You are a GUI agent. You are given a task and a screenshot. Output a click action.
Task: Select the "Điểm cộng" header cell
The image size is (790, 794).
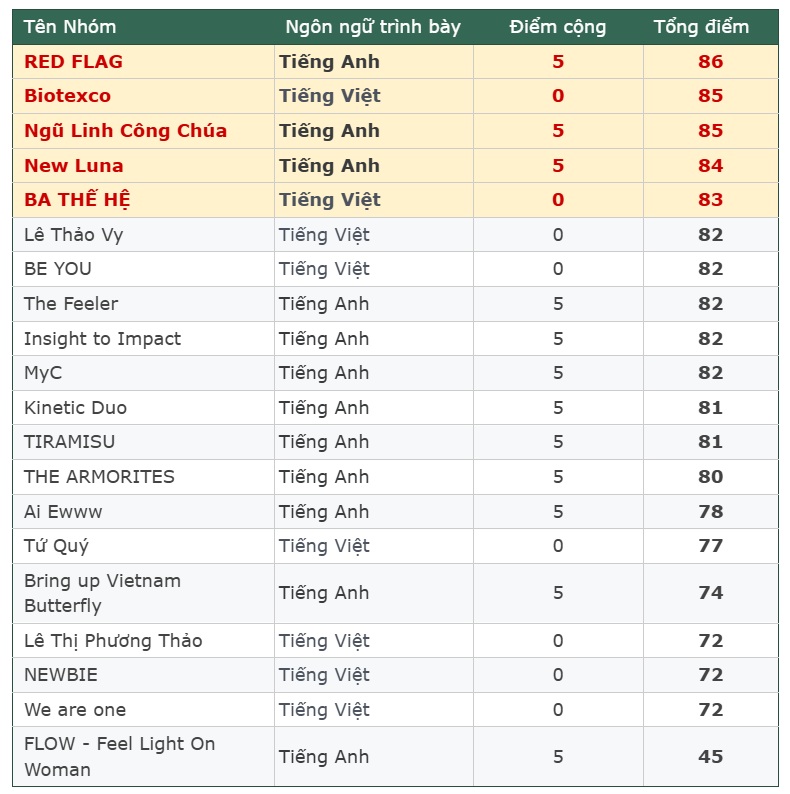(557, 27)
